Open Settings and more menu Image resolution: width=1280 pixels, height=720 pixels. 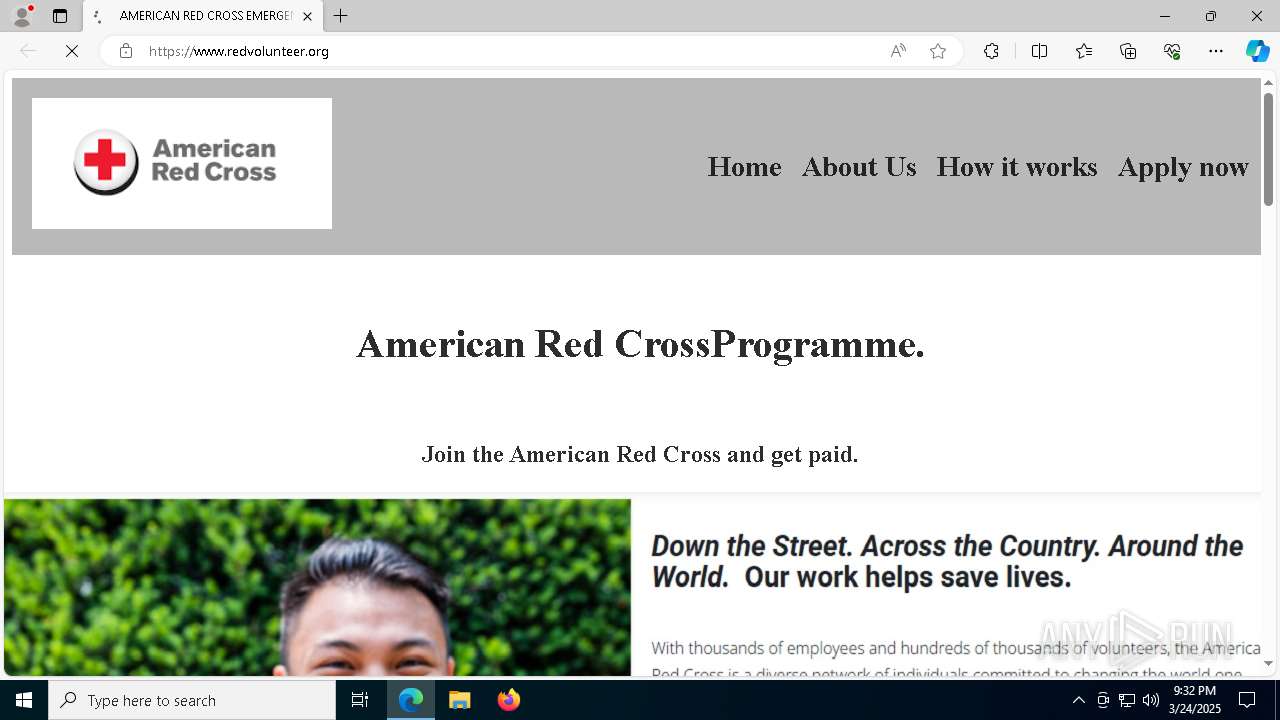[1216, 51]
